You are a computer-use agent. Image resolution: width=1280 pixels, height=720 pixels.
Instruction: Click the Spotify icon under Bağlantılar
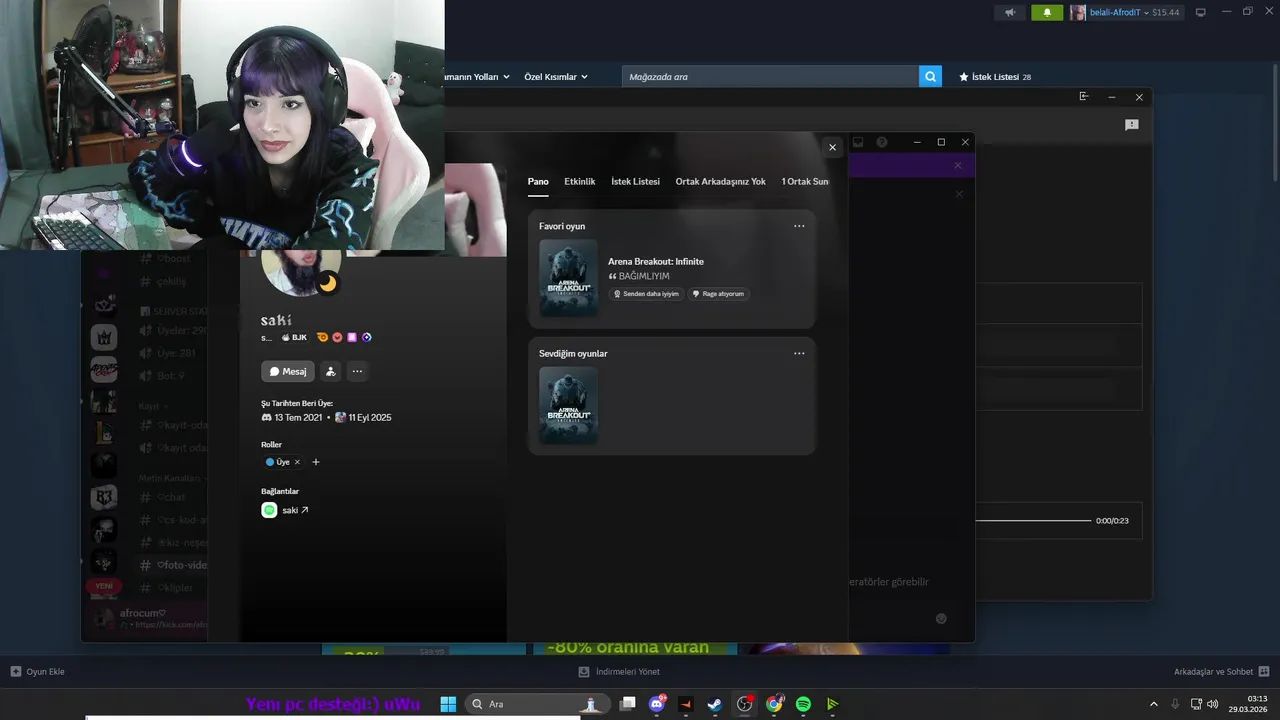click(x=269, y=510)
